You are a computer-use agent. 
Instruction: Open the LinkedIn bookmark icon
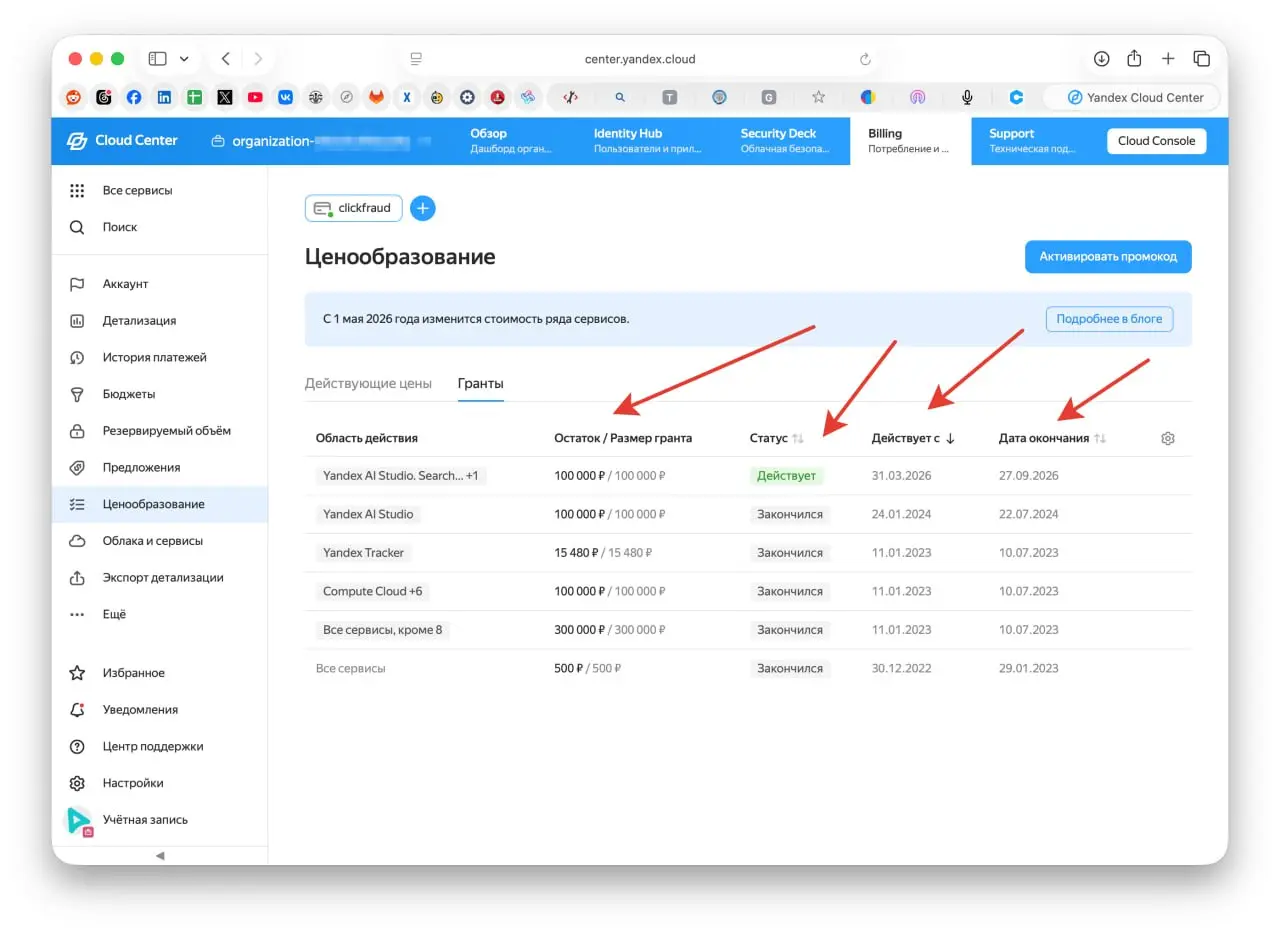coord(164,97)
